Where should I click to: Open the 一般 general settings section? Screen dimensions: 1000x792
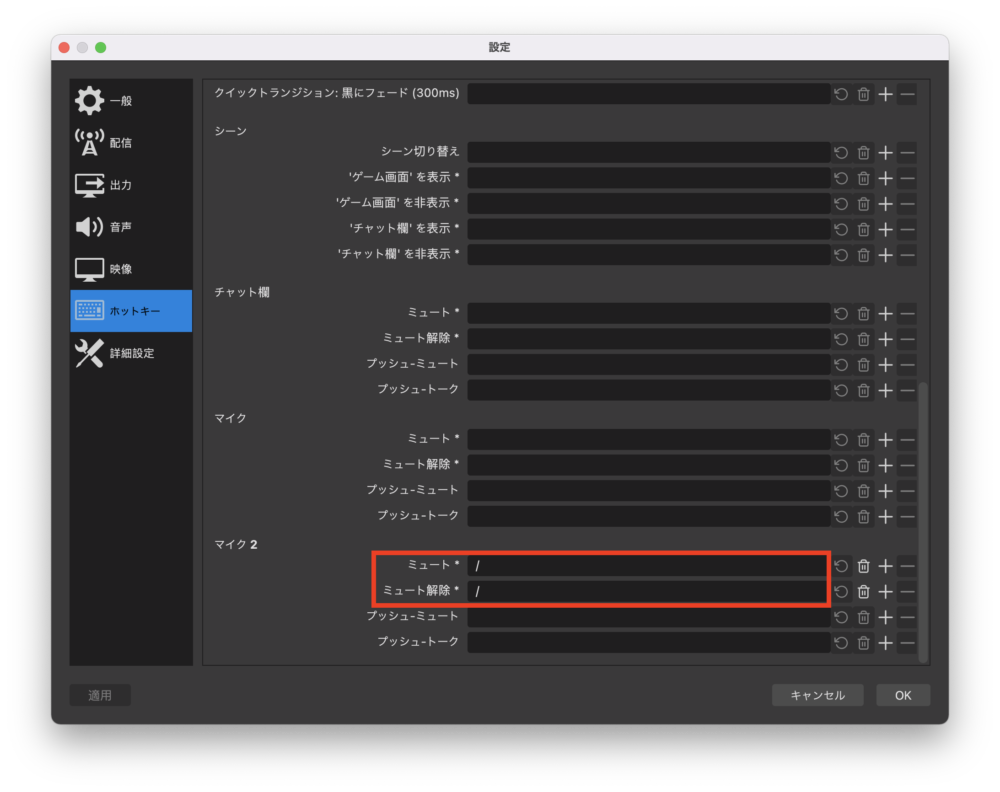(131, 101)
